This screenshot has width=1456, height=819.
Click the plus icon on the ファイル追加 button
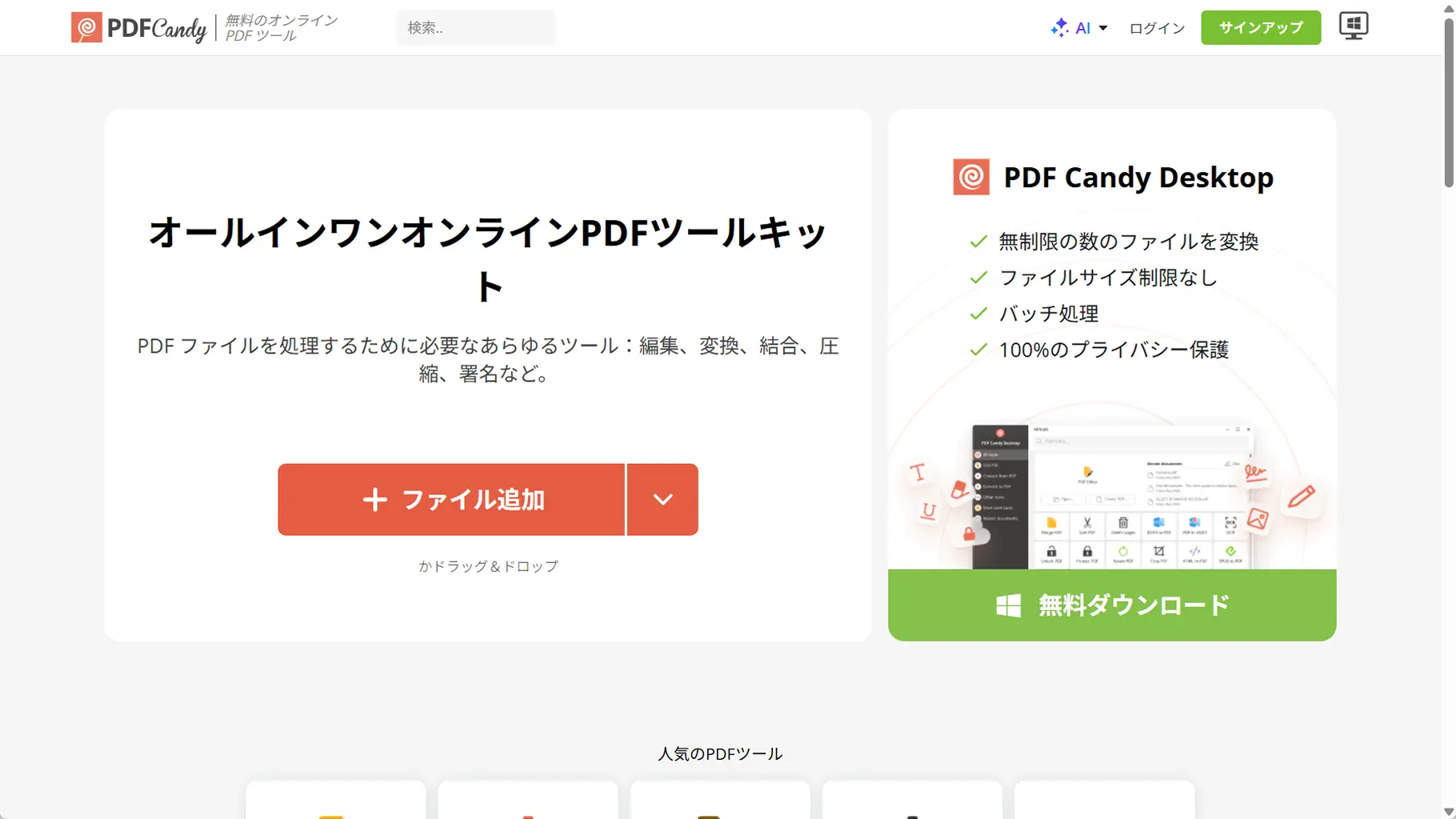[374, 500]
